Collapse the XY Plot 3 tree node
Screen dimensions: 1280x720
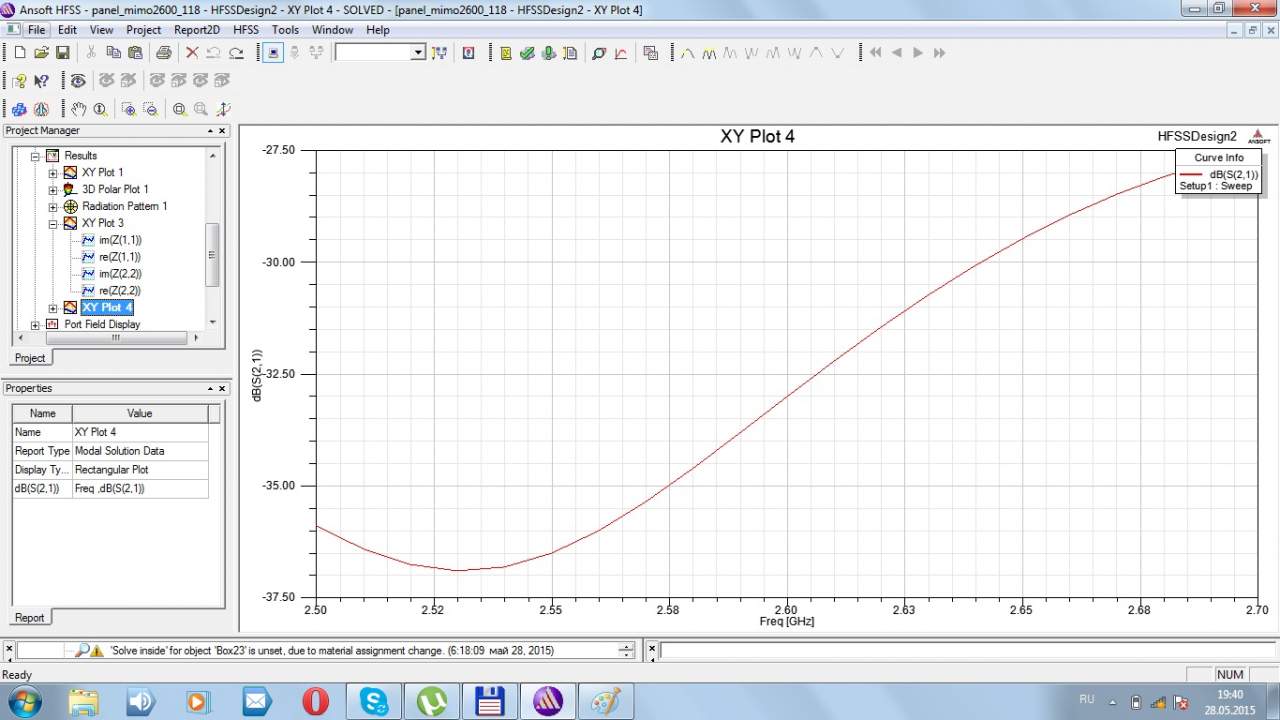(x=53, y=223)
